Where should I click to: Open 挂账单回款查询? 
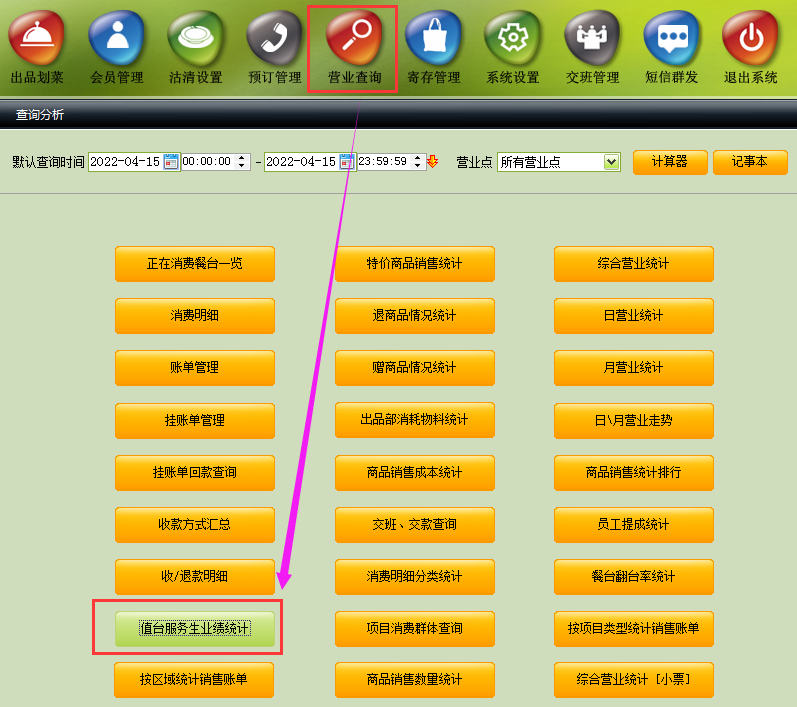point(195,473)
